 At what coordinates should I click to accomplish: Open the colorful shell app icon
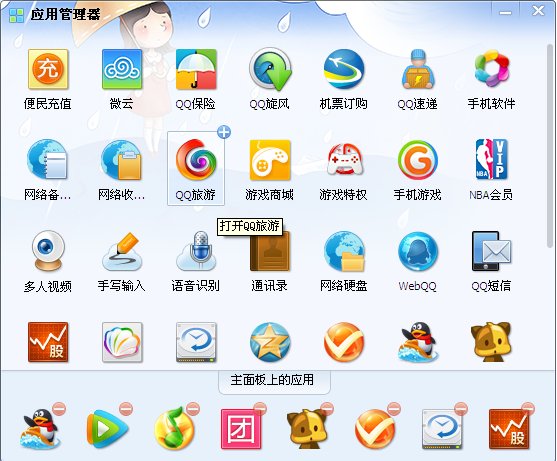pyautogui.click(x=122, y=342)
